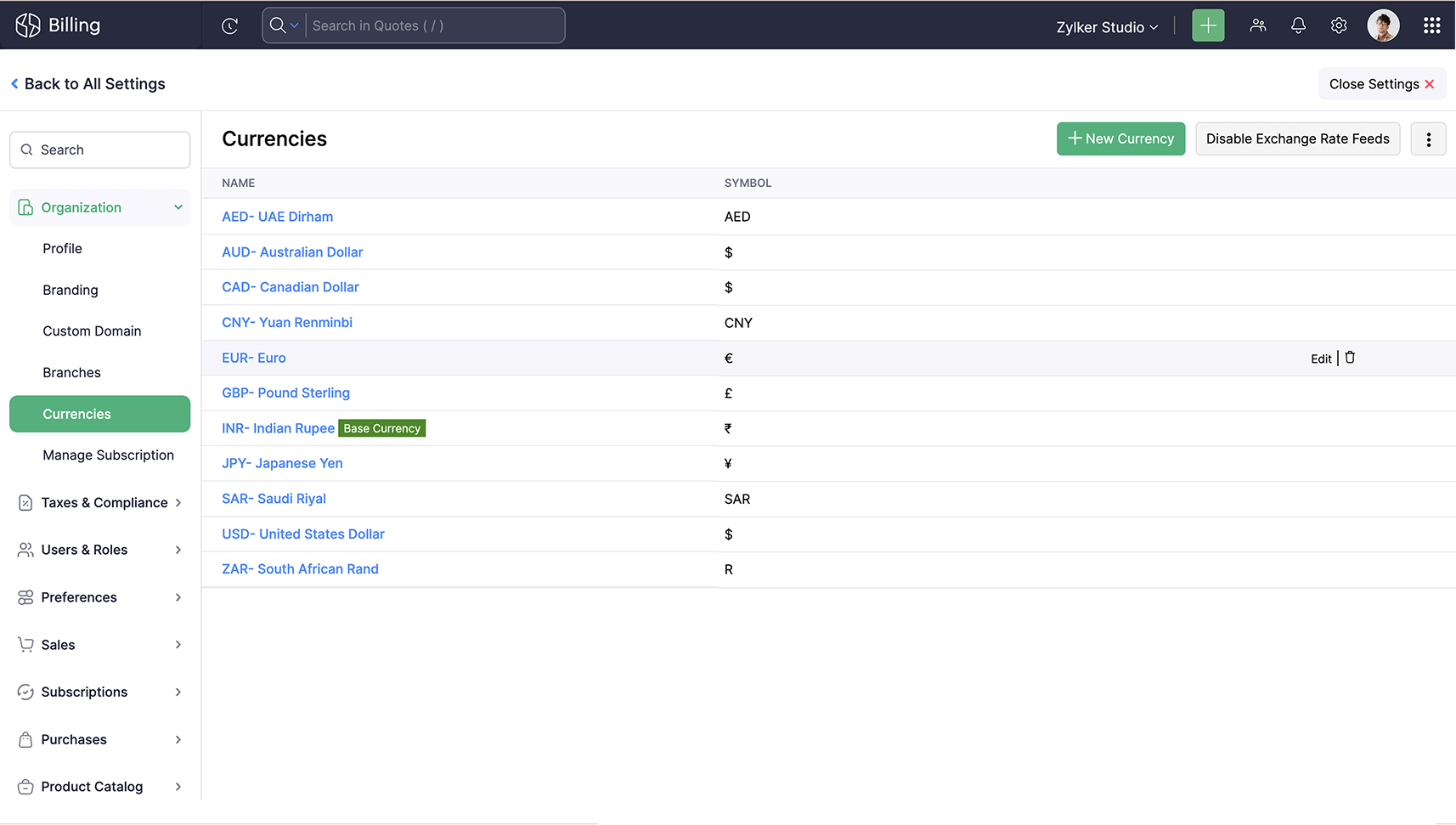Open the USD- United States Dollar link
The width and height of the screenshot is (1456, 825).
(303, 534)
